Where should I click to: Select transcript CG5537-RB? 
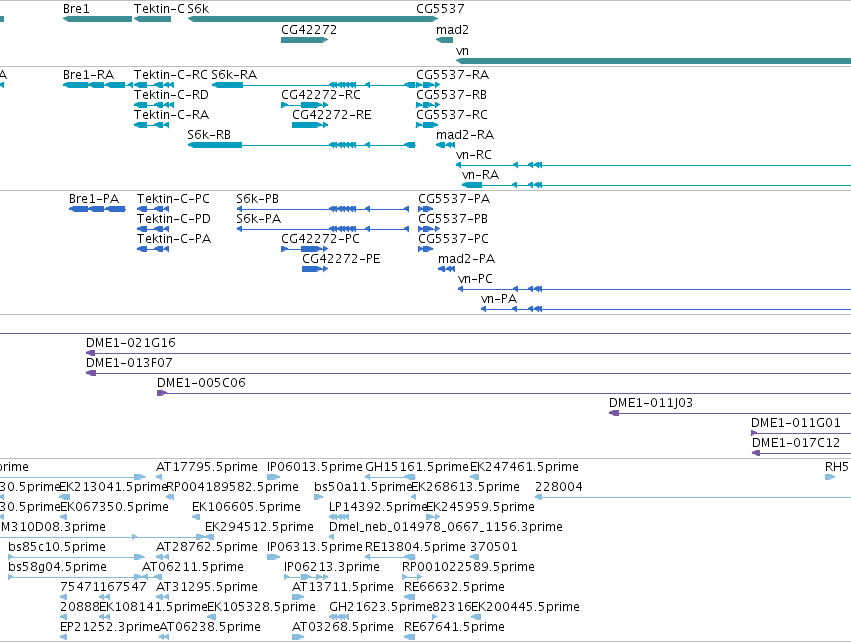(428, 105)
